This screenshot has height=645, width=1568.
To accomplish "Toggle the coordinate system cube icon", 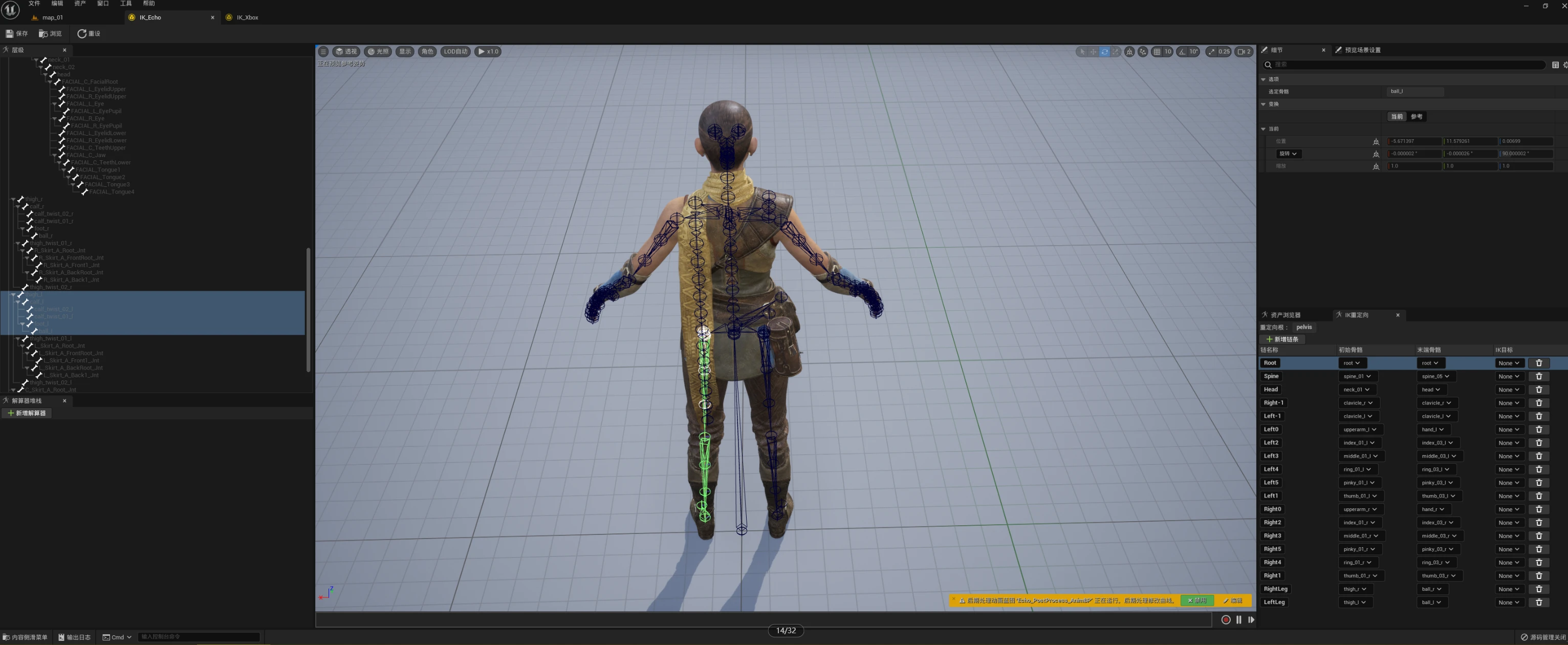I will 1129,52.
